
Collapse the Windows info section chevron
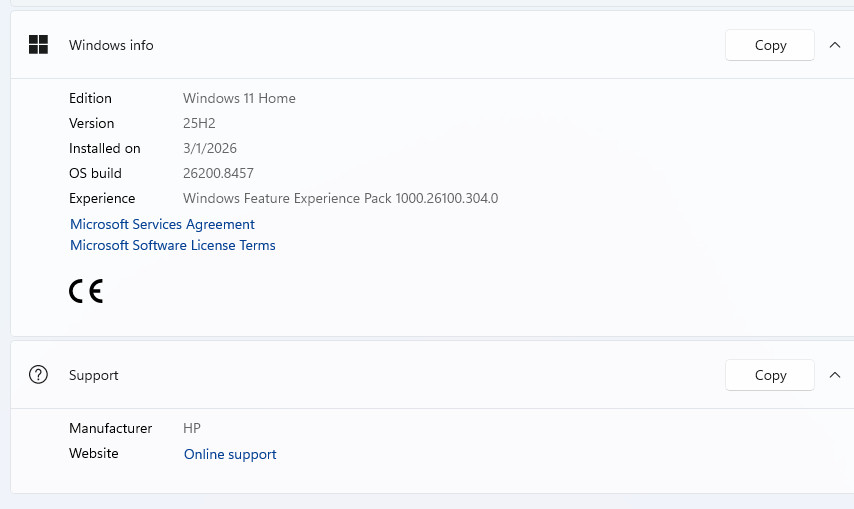tap(835, 45)
